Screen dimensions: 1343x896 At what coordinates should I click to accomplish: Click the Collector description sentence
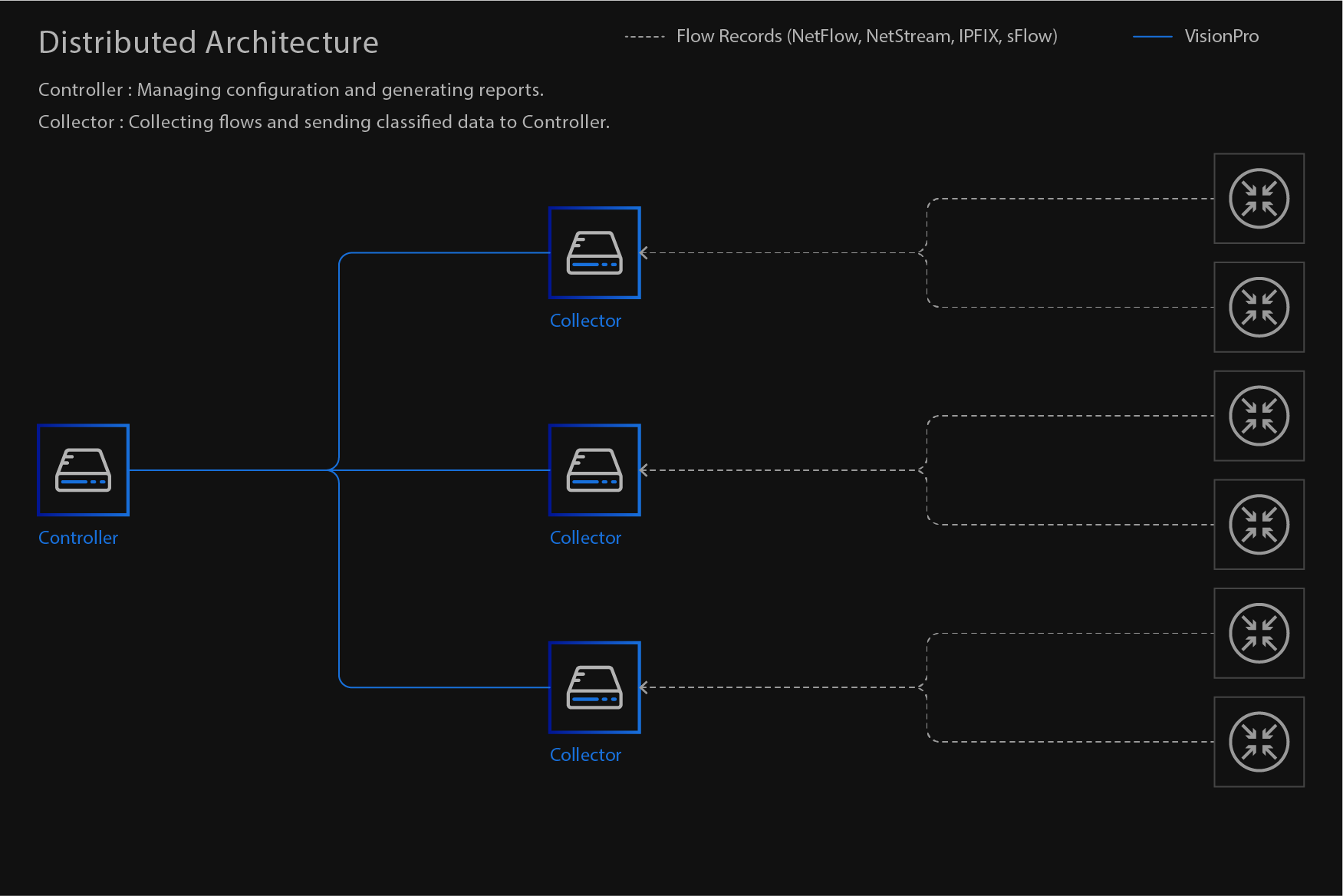click(324, 122)
